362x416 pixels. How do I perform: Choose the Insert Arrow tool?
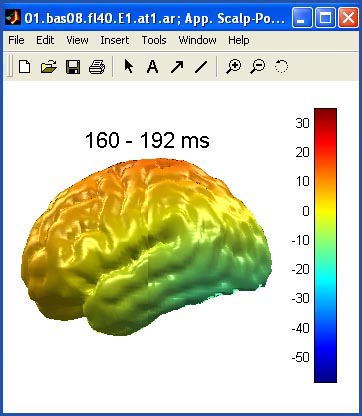(177, 66)
